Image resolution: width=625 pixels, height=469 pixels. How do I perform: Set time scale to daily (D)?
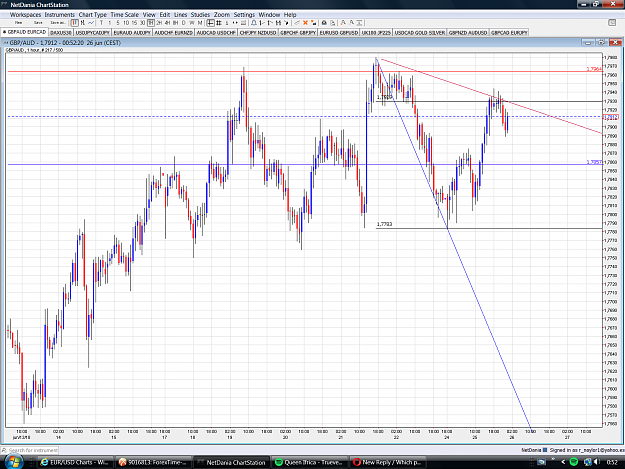pos(183,23)
